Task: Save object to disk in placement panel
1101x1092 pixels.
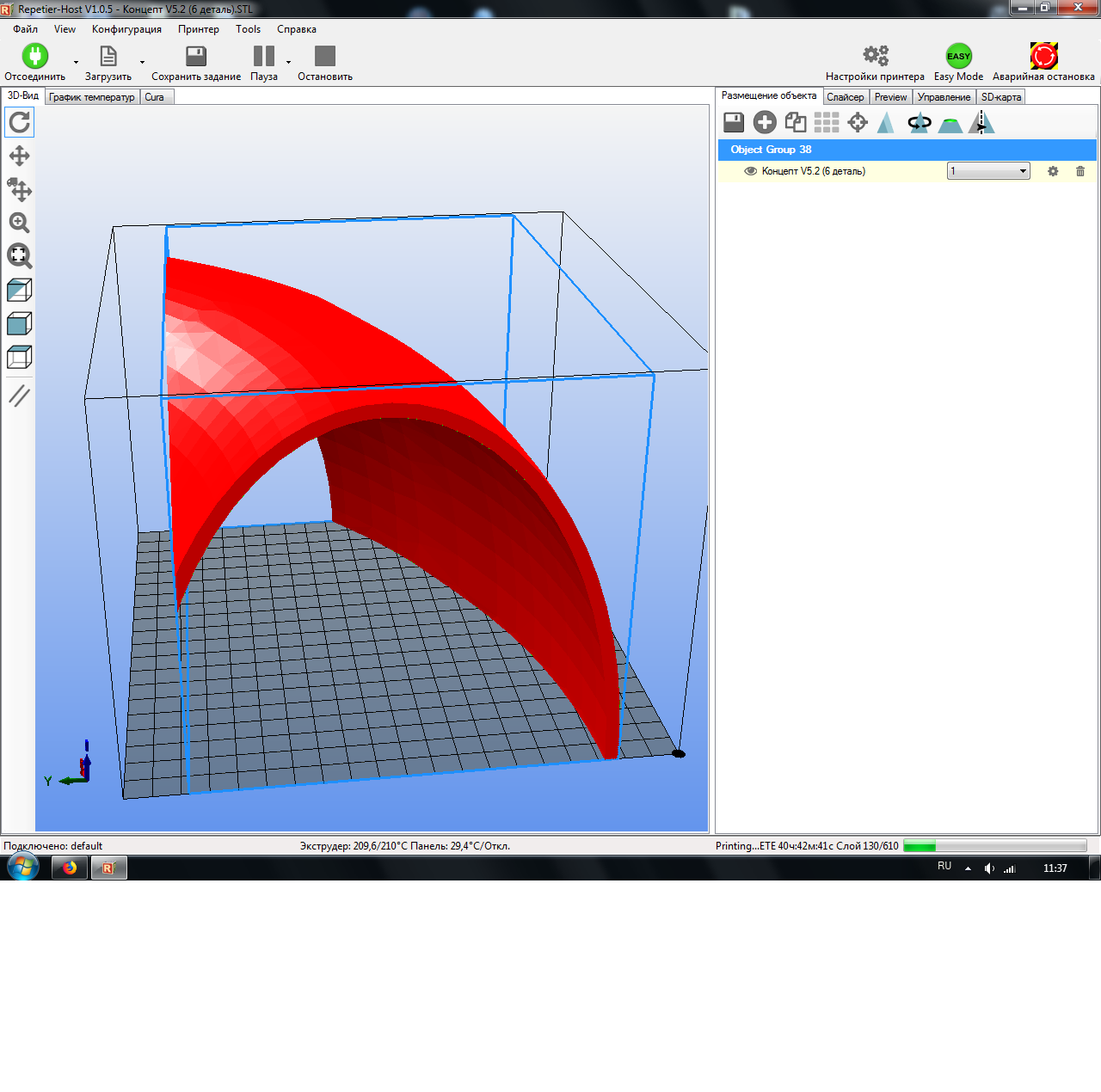Action: (x=733, y=122)
